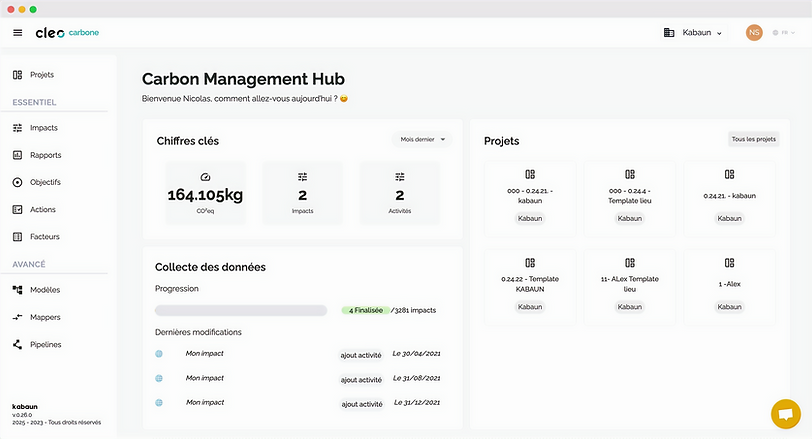
Task: Click the Impacts sidebar icon
Action: (18, 128)
